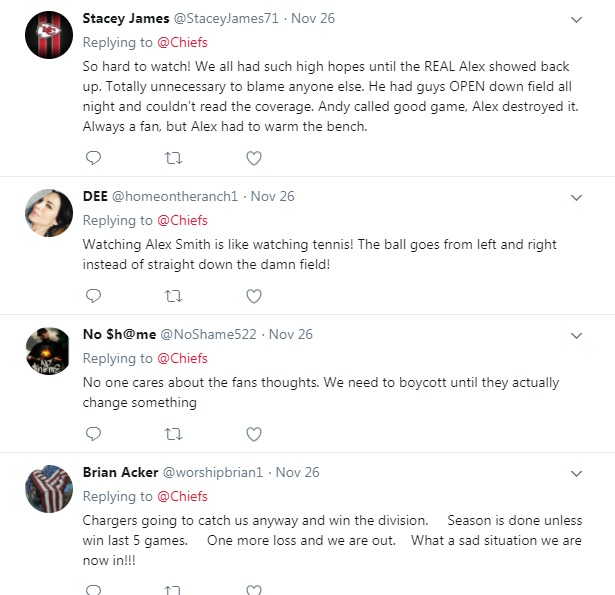
Task: Retweet DEE's tweet about Alex Smith
Action: [173, 296]
